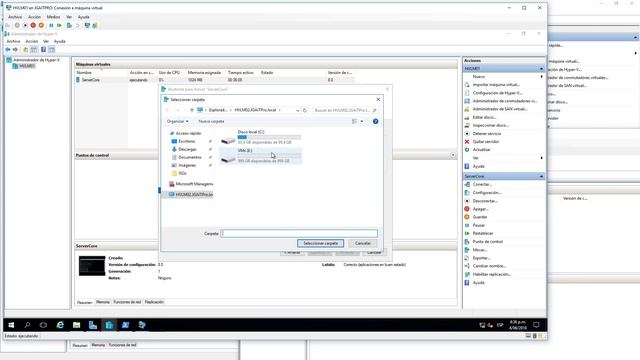
Task: Click the refresh icon in folder dialog address bar
Action: point(304,110)
